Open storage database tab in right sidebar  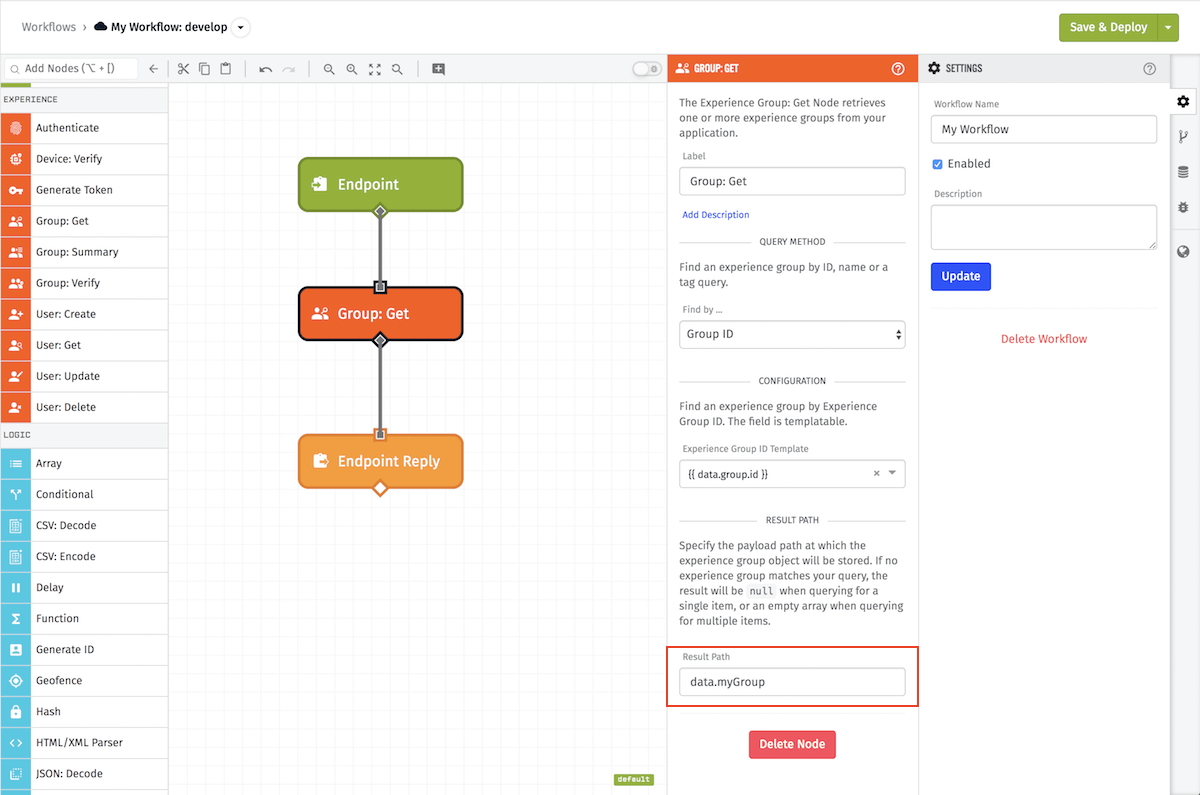point(1184,172)
